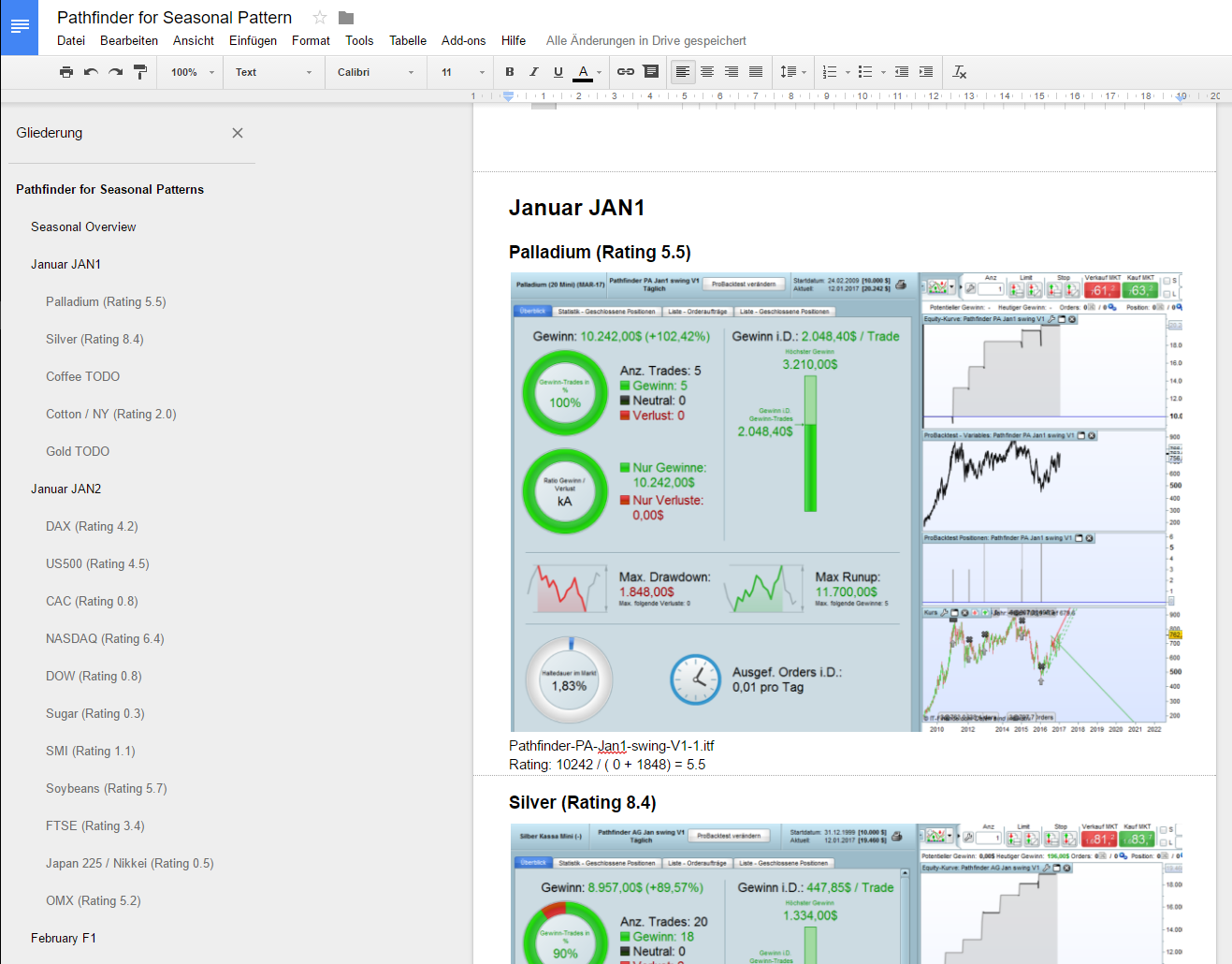This screenshot has height=964, width=1232.
Task: Jump to Palladium (Rating 5.5) outline entry
Action: 106,301
